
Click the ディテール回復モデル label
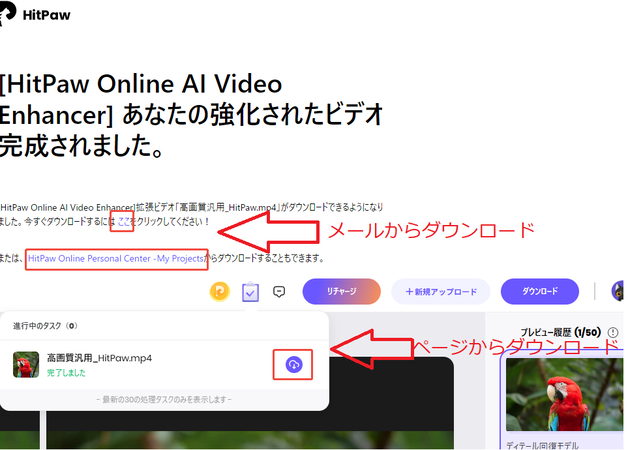[542, 445]
